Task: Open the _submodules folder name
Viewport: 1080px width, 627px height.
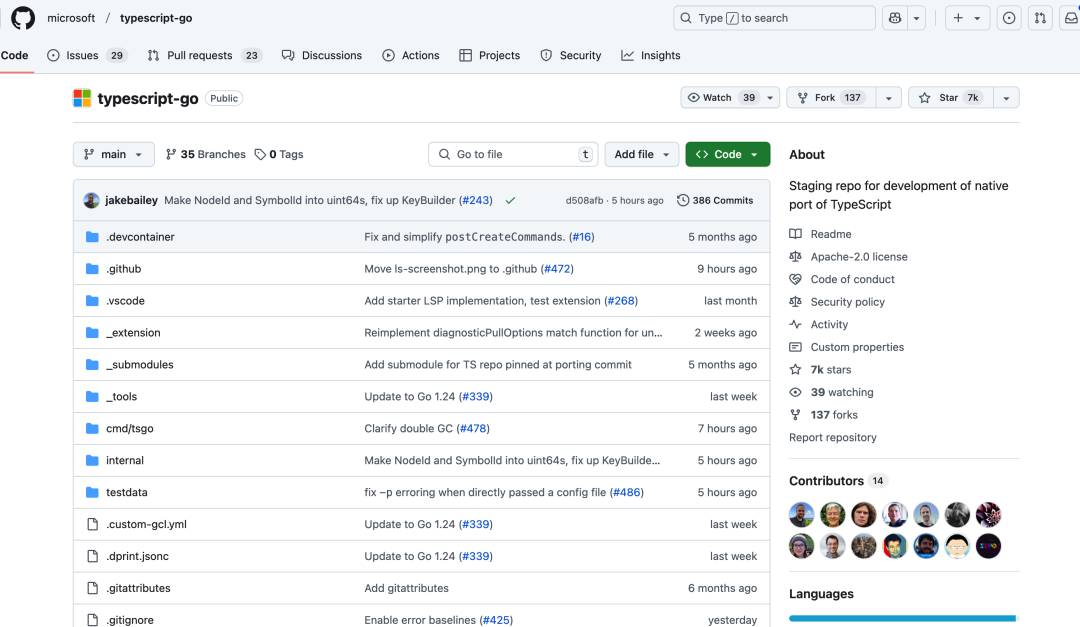Action: [x=140, y=364]
